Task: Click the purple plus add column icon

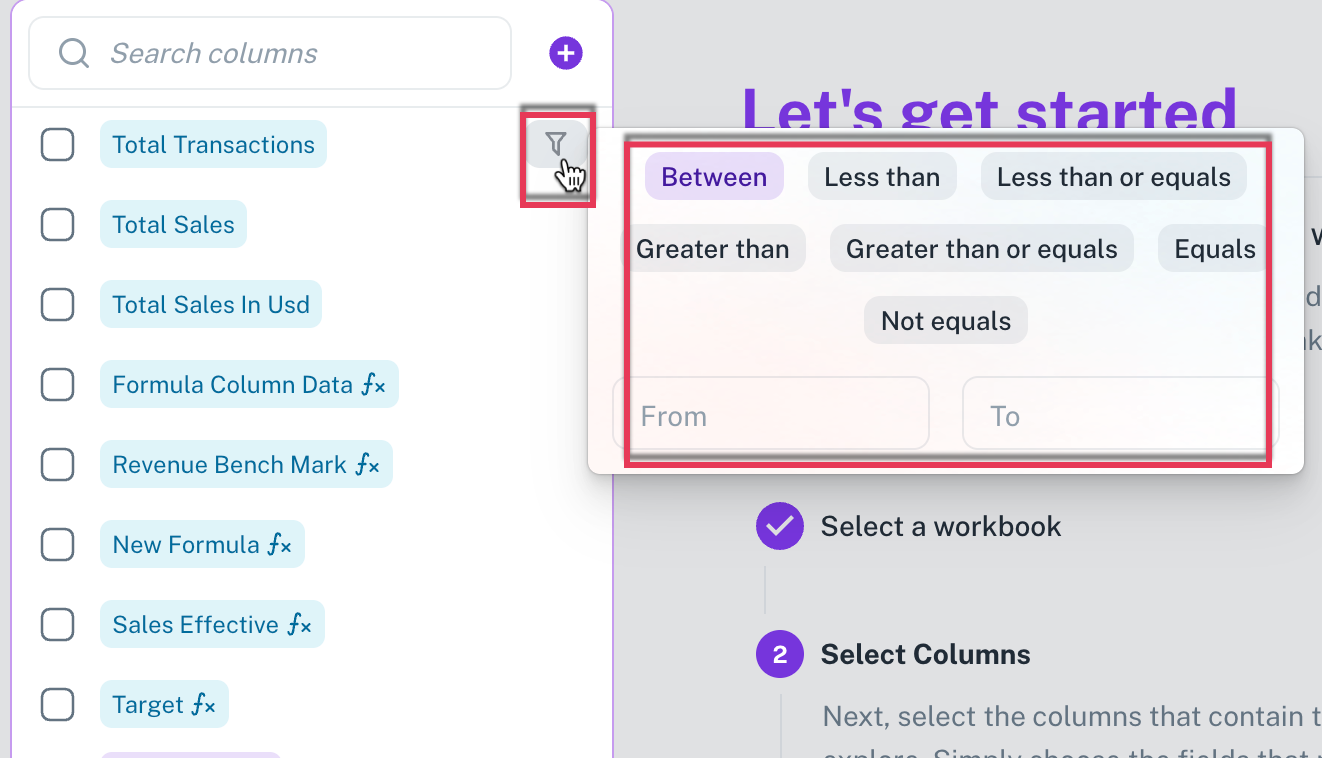Action: (566, 53)
